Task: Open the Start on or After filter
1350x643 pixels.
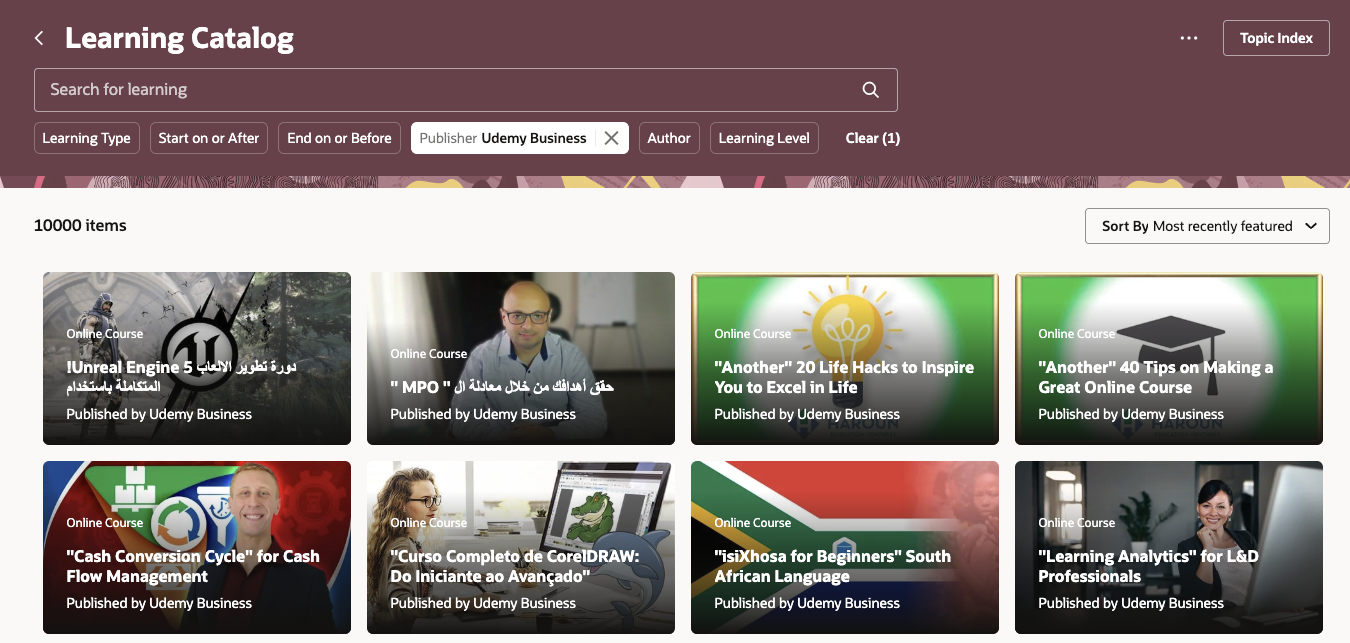Action: (x=209, y=138)
